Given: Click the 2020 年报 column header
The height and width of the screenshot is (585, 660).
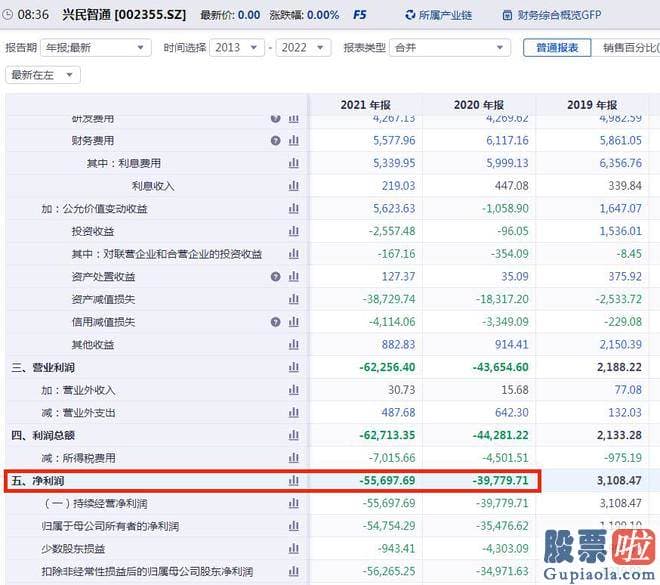Looking at the screenshot, I should tap(479, 105).
